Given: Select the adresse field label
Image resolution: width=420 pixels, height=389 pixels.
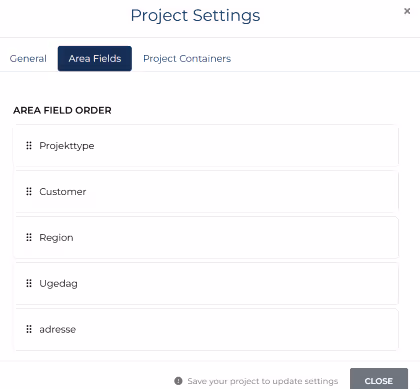Looking at the screenshot, I should tap(58, 330).
